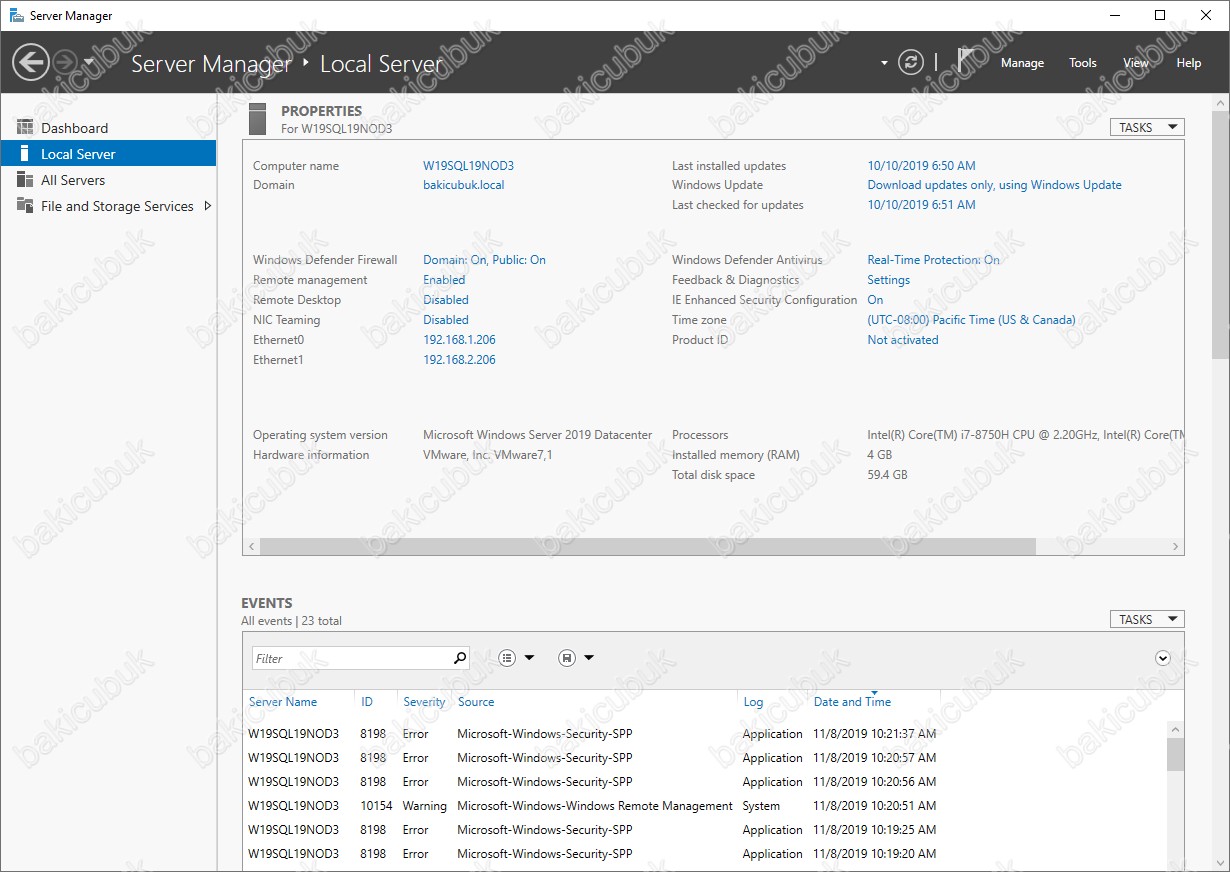Expand File and Storage Services arrow
Image resolution: width=1230 pixels, height=872 pixels.
pos(207,206)
